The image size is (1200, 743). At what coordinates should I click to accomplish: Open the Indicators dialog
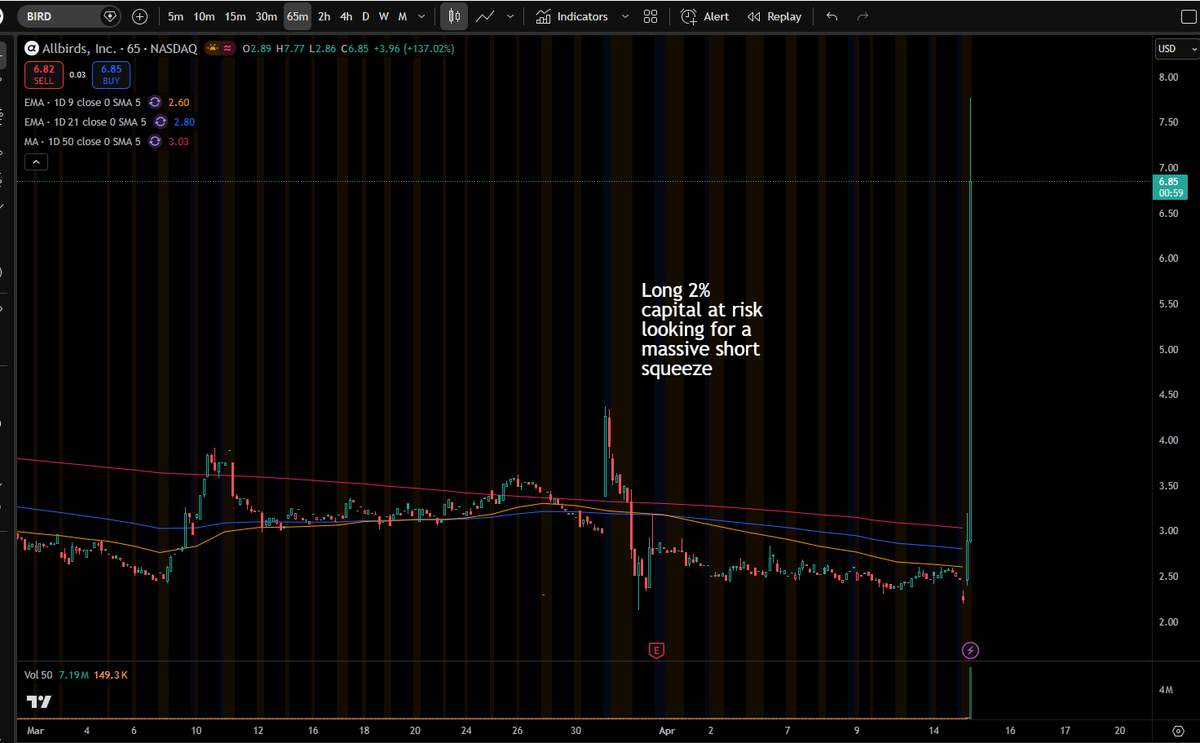571,16
